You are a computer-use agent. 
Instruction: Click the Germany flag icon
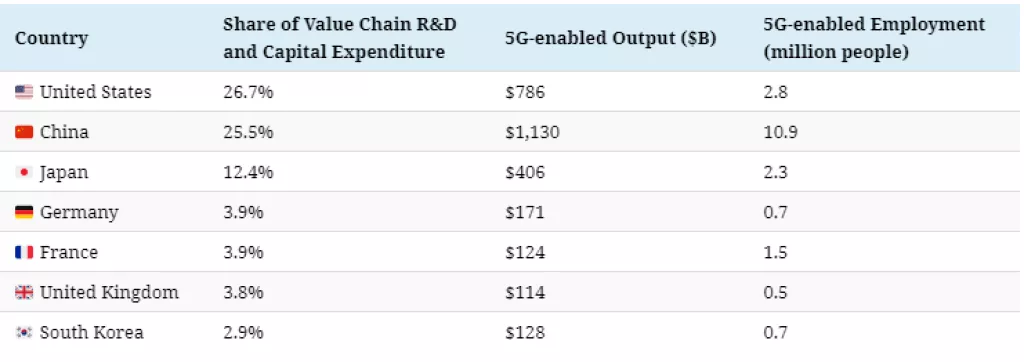point(24,212)
